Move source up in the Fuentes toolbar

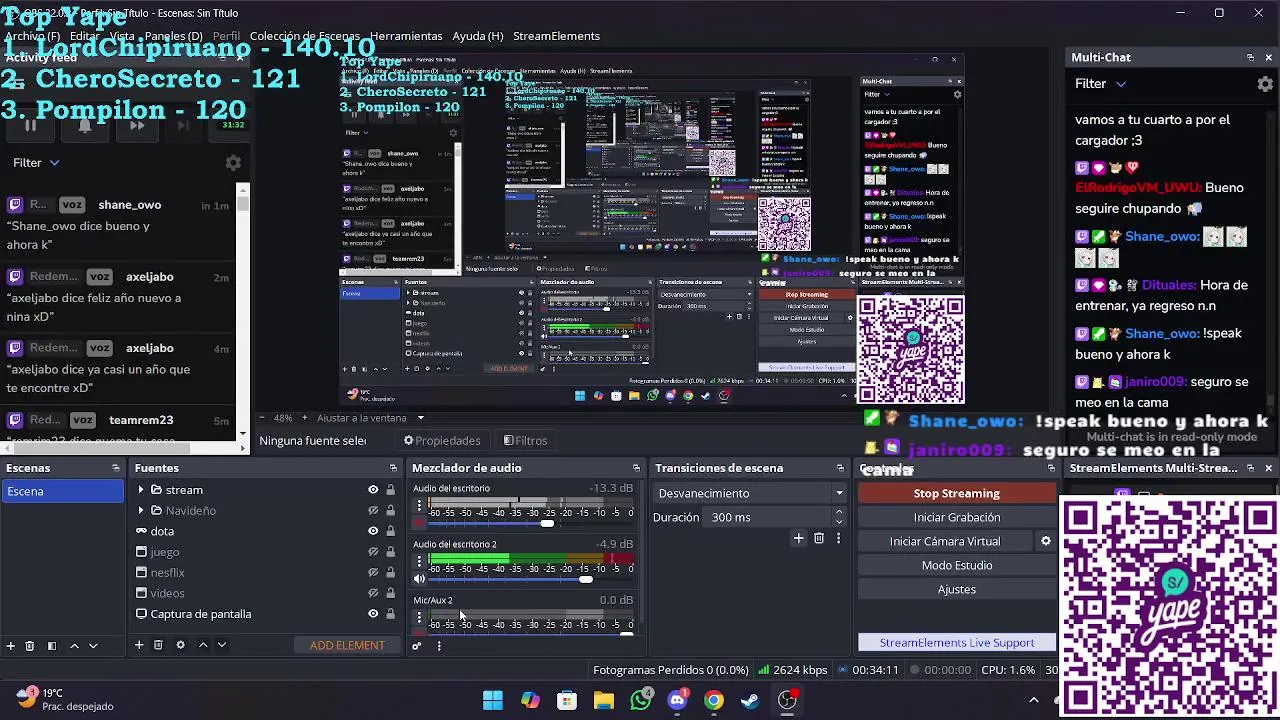pyautogui.click(x=203, y=645)
